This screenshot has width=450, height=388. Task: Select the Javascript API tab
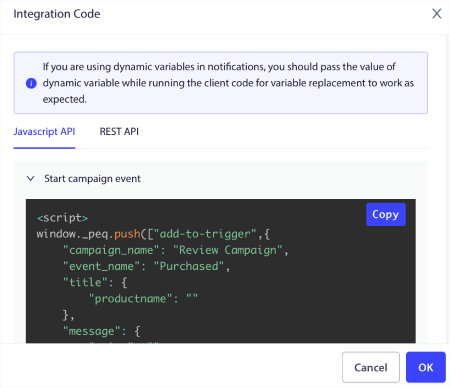pyautogui.click(x=44, y=132)
